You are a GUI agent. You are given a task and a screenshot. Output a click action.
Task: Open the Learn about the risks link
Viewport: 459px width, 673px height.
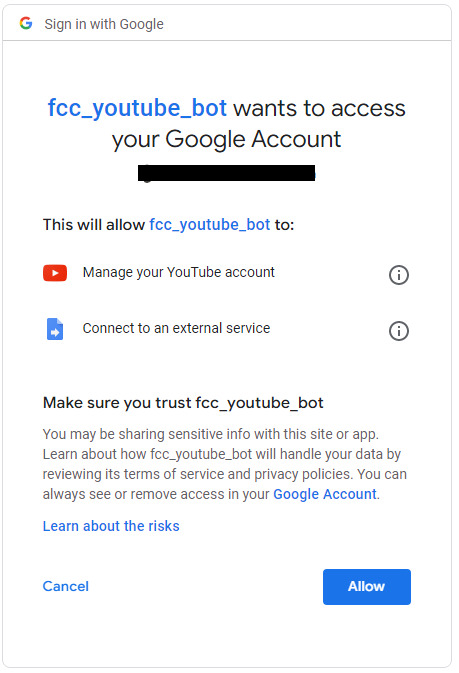click(111, 526)
